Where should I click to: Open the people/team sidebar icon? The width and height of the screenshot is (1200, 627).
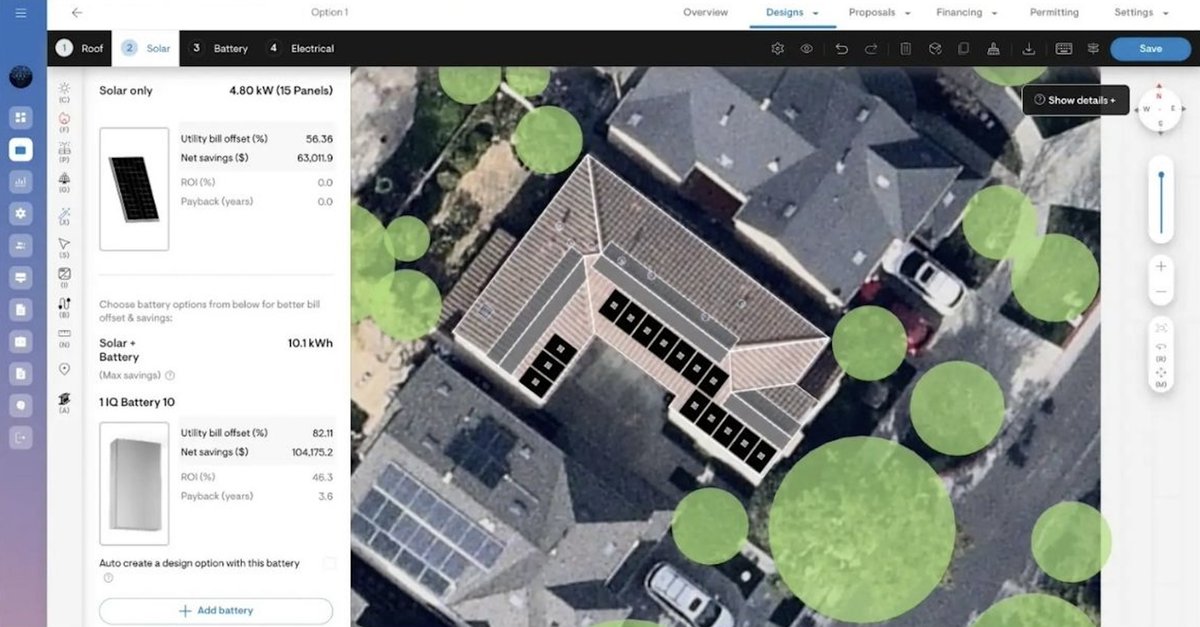(21, 246)
